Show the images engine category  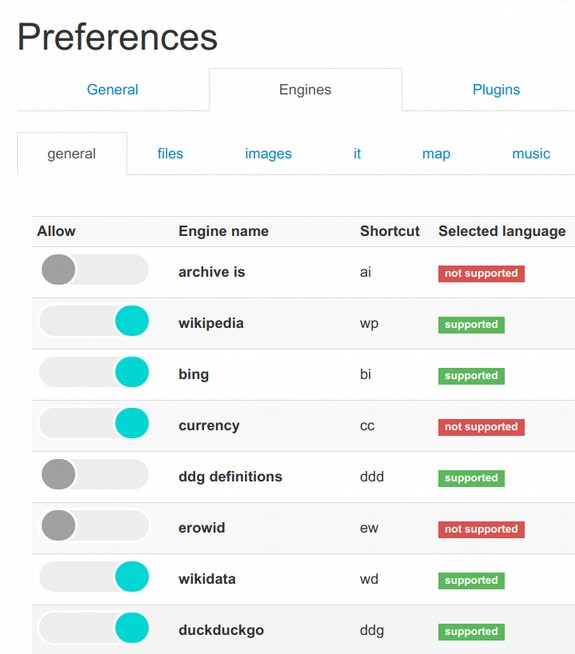[x=268, y=153]
